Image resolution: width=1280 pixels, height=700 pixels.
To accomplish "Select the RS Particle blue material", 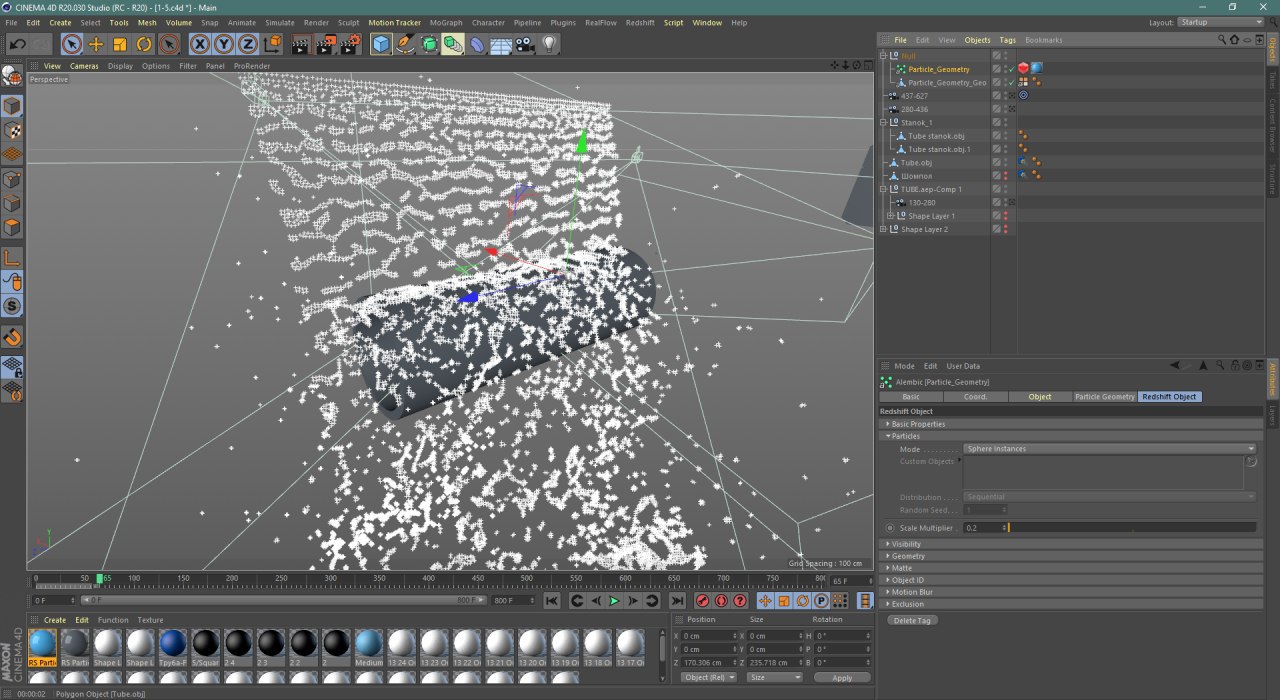I will click(42, 648).
